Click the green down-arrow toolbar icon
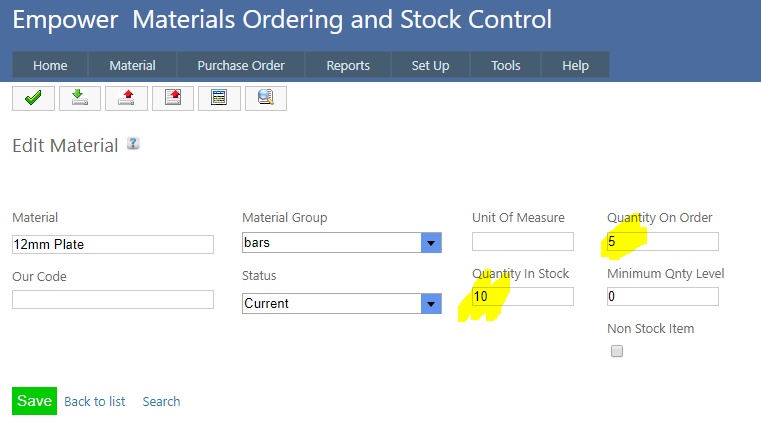Screen dimensions: 761x422 (x=80, y=97)
